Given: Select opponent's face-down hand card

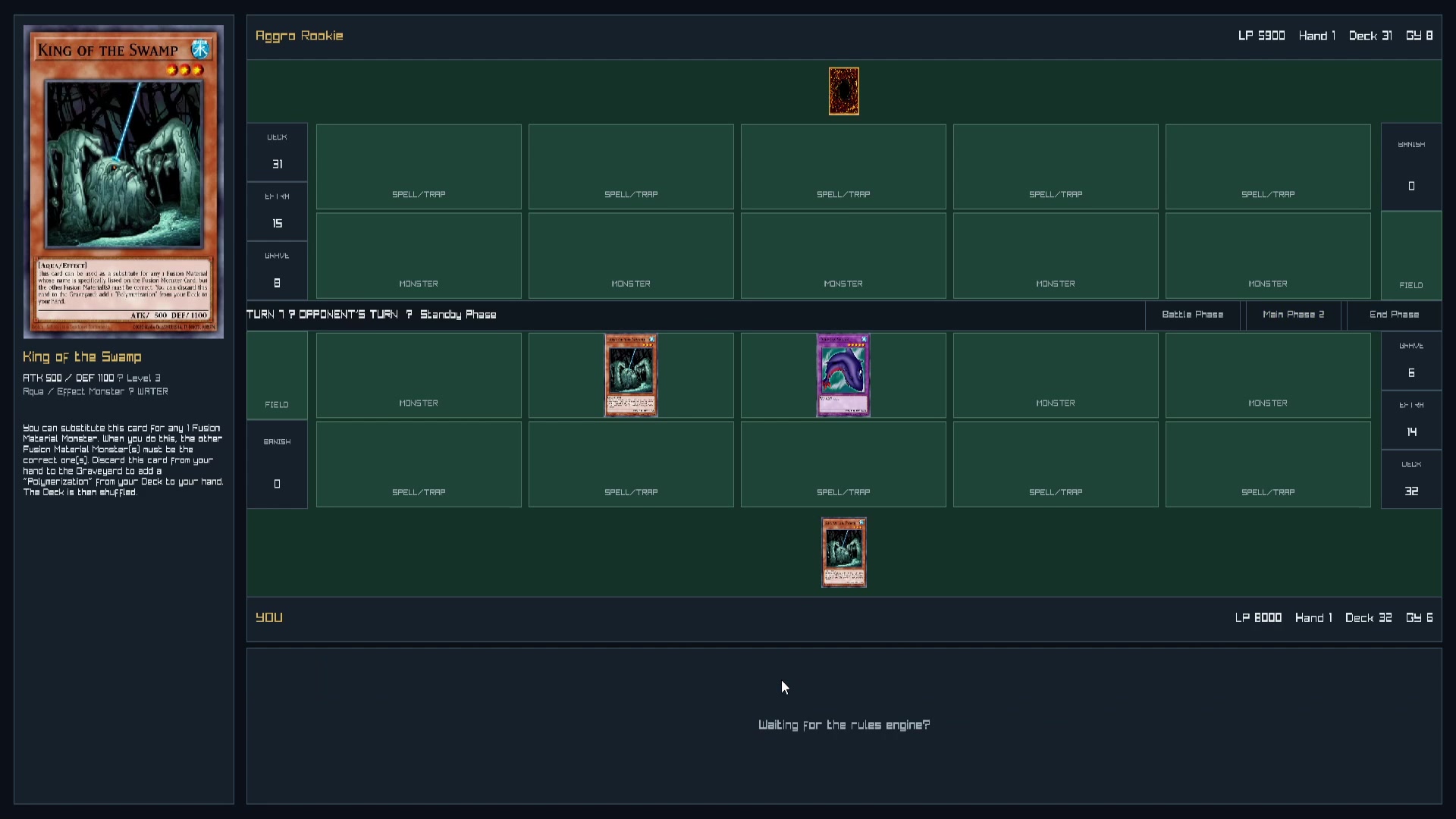Looking at the screenshot, I should tap(843, 92).
